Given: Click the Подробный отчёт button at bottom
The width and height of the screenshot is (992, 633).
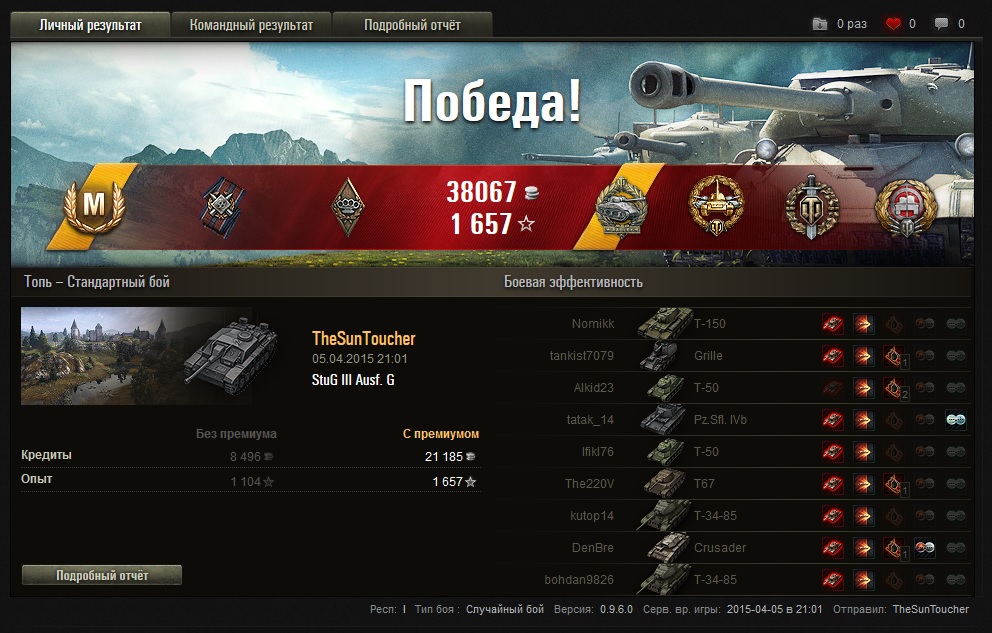Looking at the screenshot, I should click(102, 575).
